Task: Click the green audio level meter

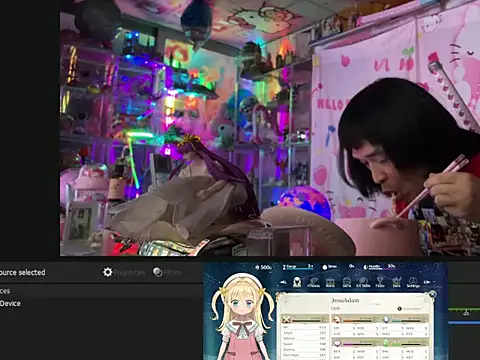Action: [x=464, y=310]
